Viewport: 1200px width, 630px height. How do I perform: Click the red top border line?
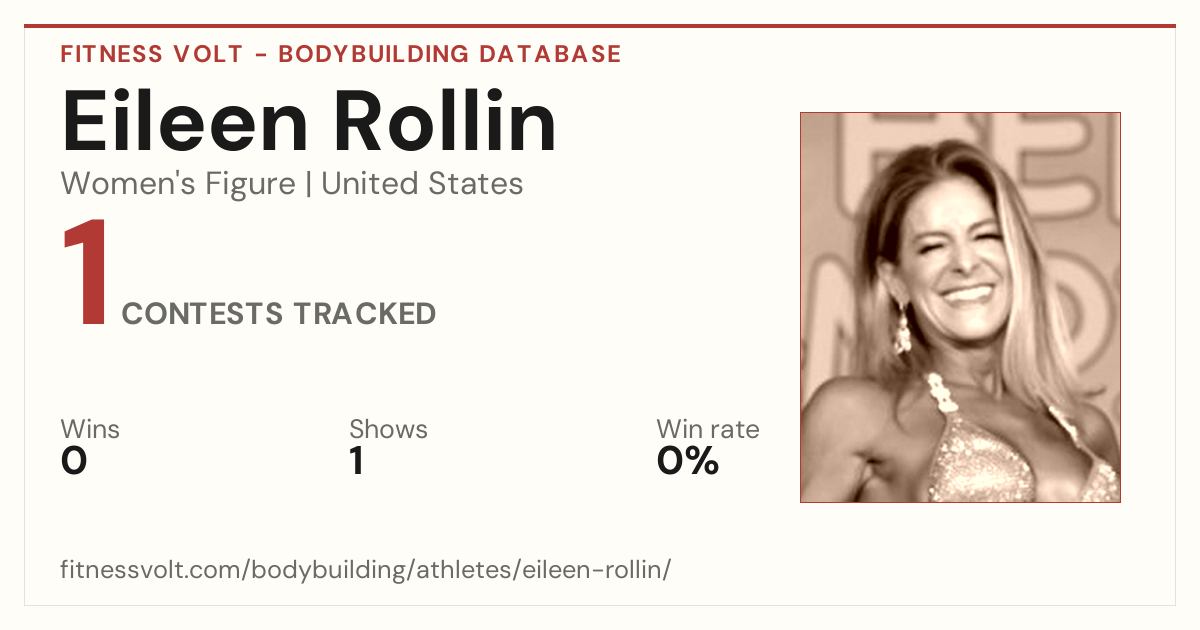pos(600,26)
